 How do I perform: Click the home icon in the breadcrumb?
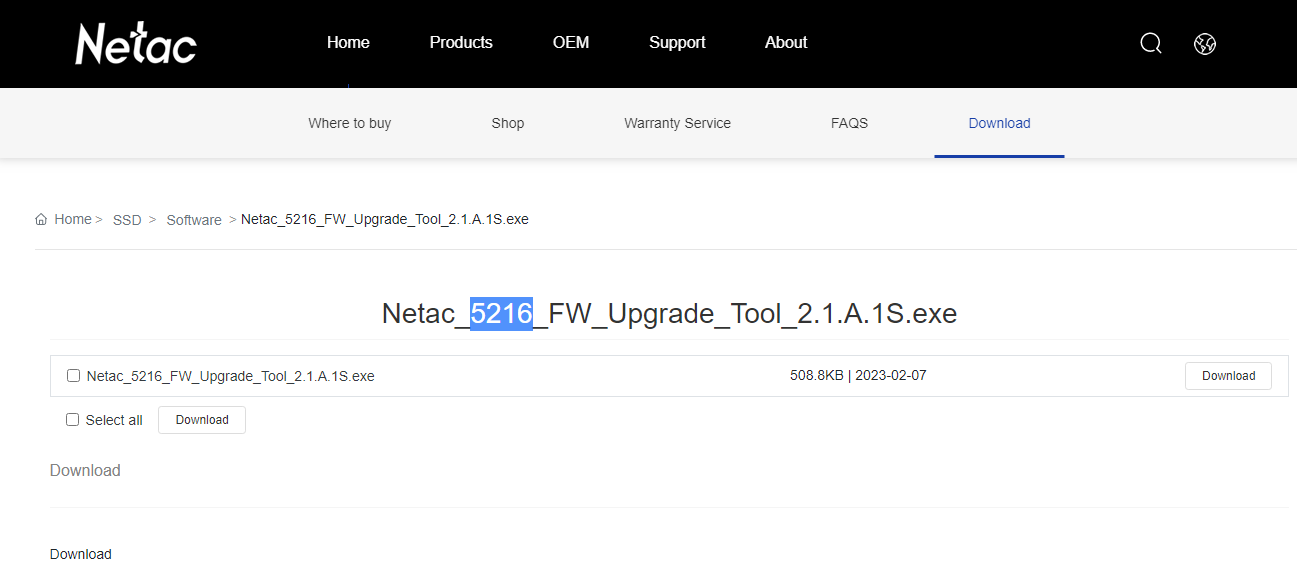(x=41, y=218)
